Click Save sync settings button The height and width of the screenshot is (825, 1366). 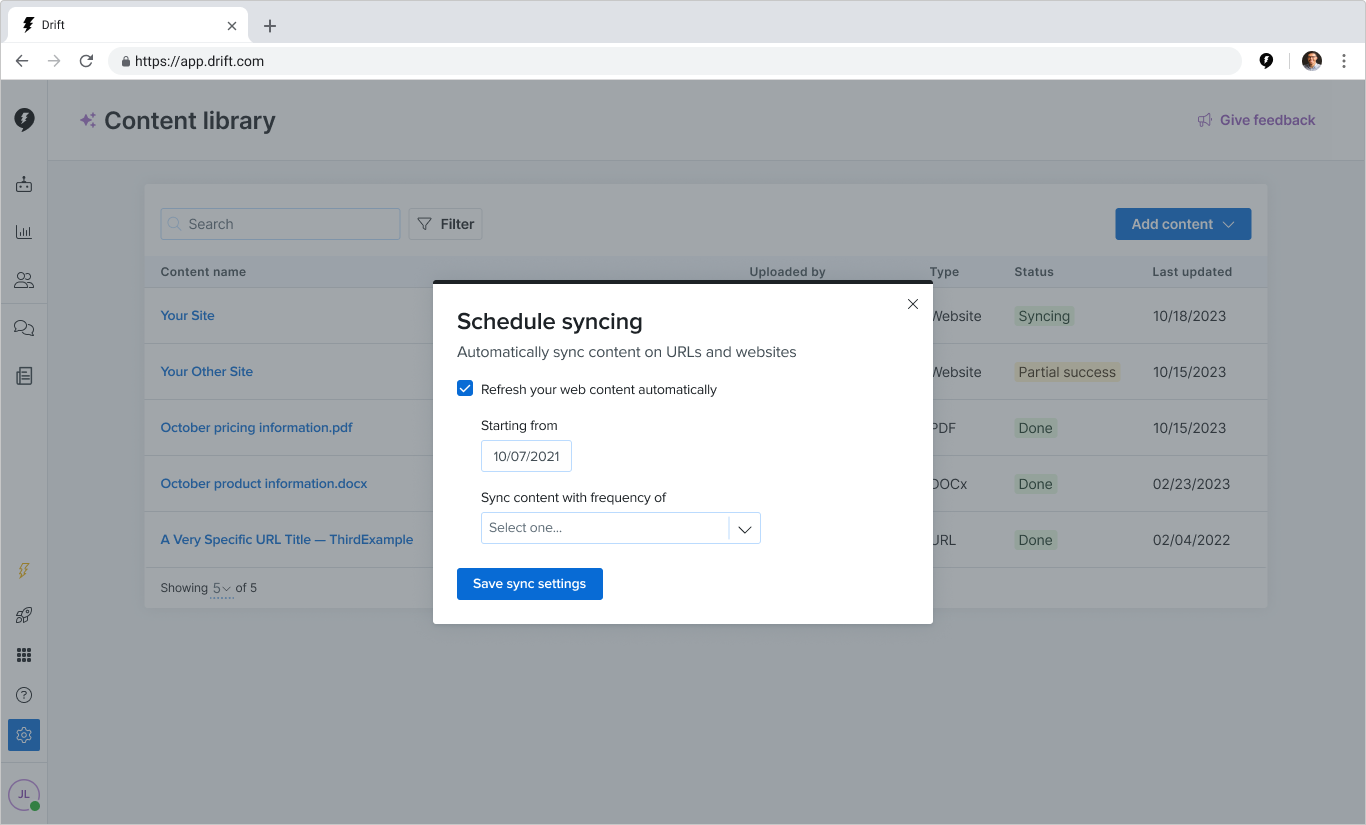click(529, 584)
